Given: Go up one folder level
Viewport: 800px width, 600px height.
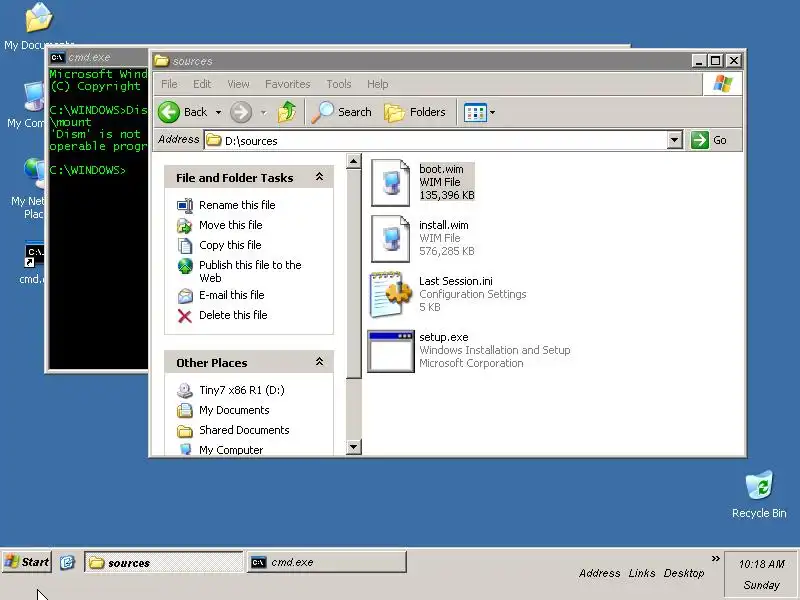Looking at the screenshot, I should click(287, 112).
